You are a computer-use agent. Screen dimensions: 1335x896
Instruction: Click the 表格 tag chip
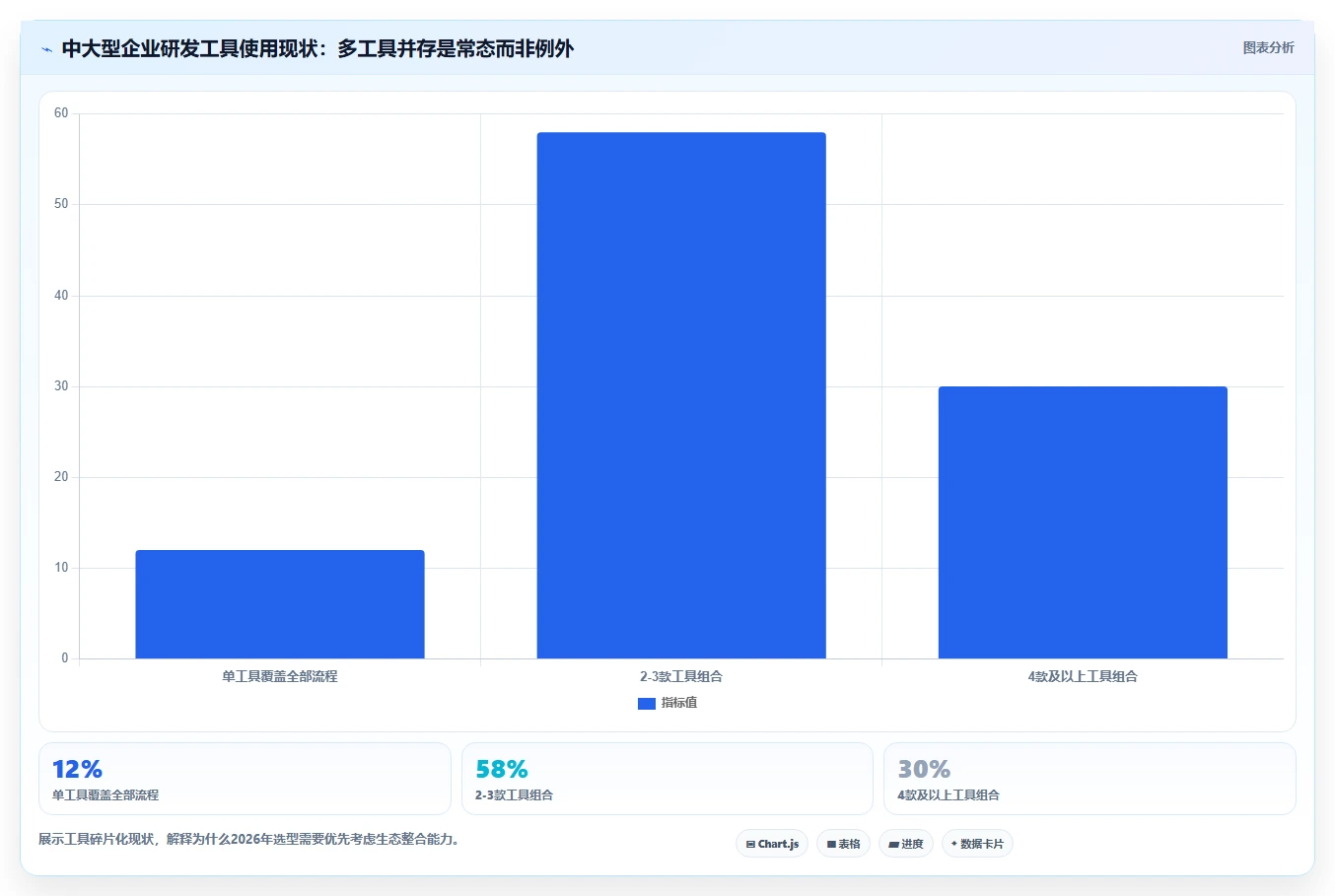pos(843,844)
